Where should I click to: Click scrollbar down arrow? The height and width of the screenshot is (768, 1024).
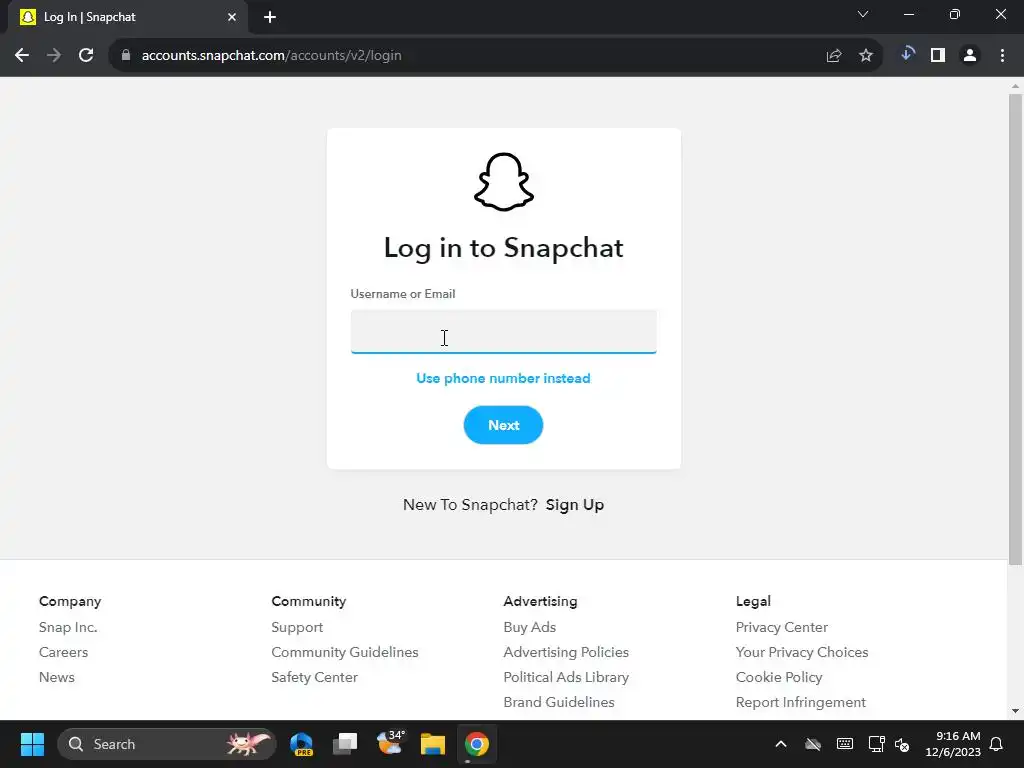coord(1016,711)
